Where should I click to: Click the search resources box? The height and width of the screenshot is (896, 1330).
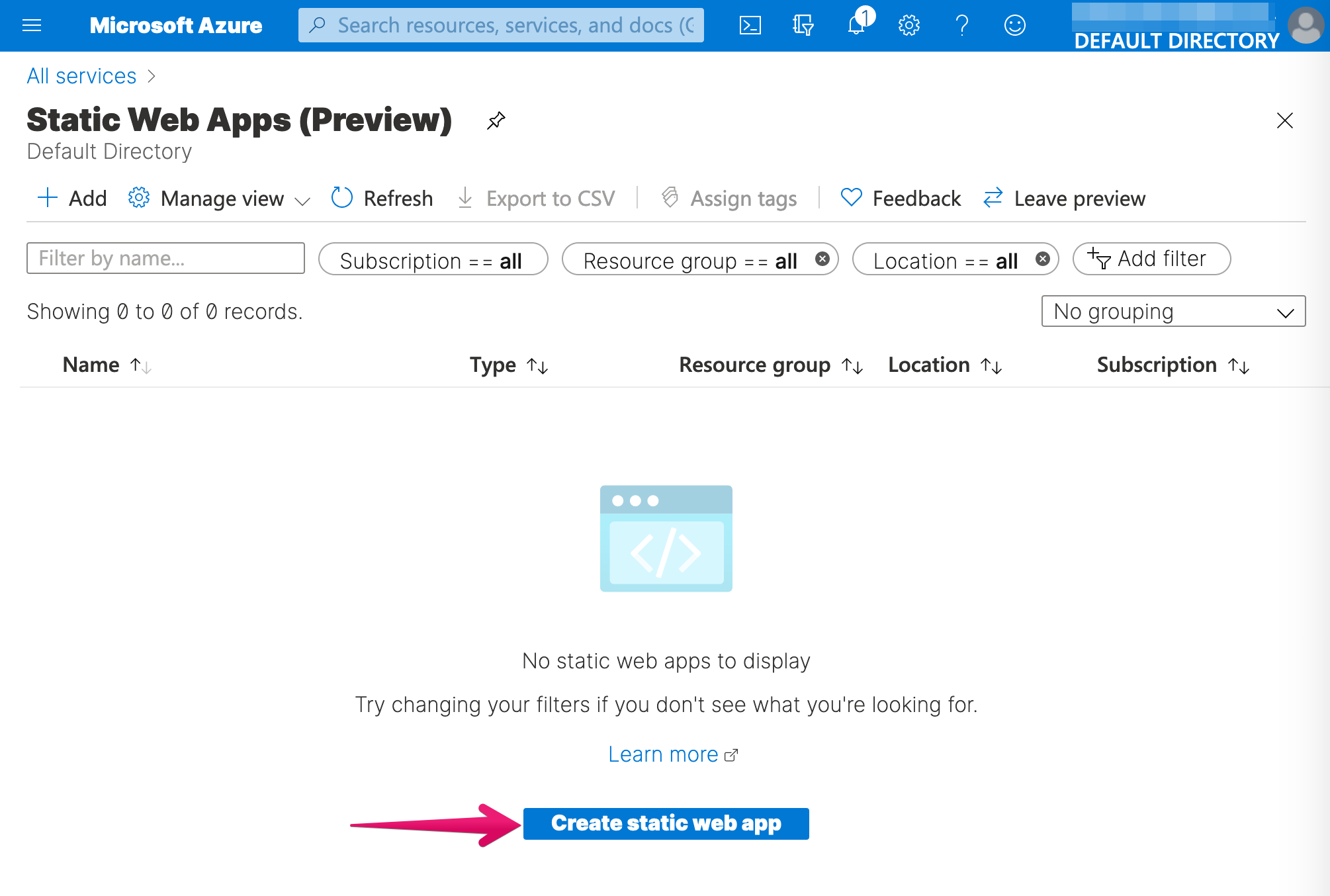tap(501, 25)
